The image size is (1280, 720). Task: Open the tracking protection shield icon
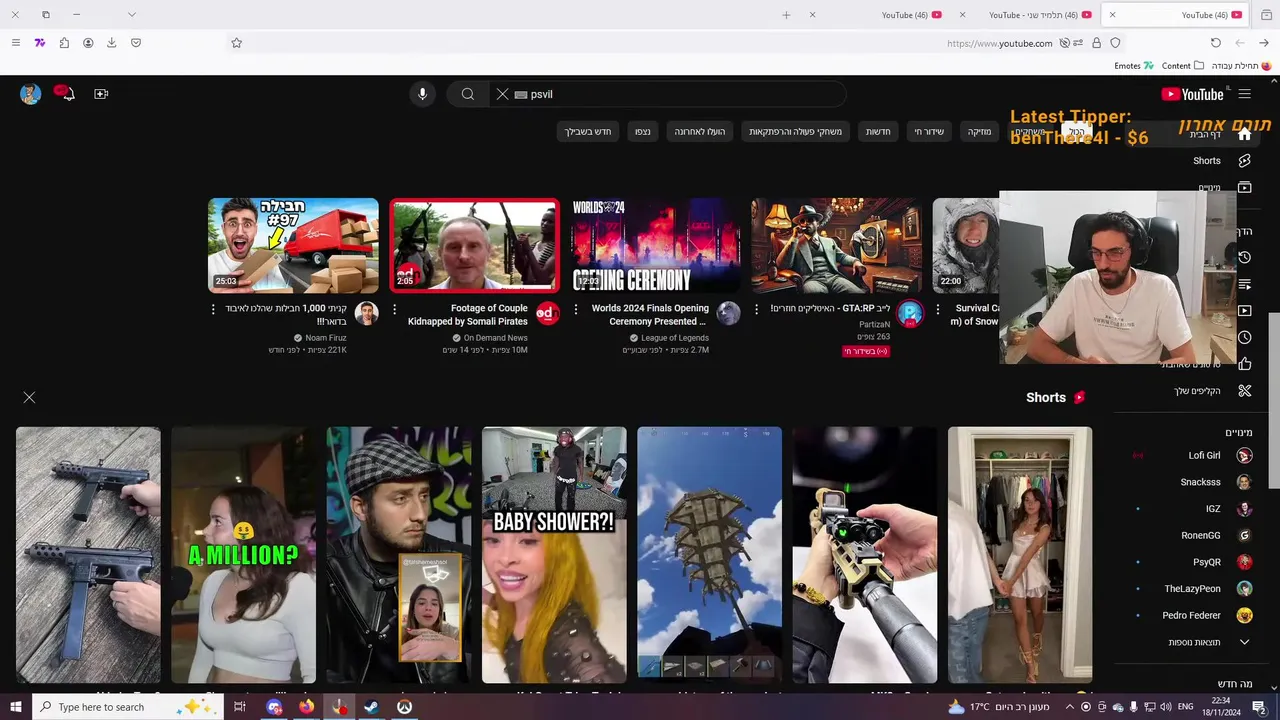pyautogui.click(x=1115, y=43)
